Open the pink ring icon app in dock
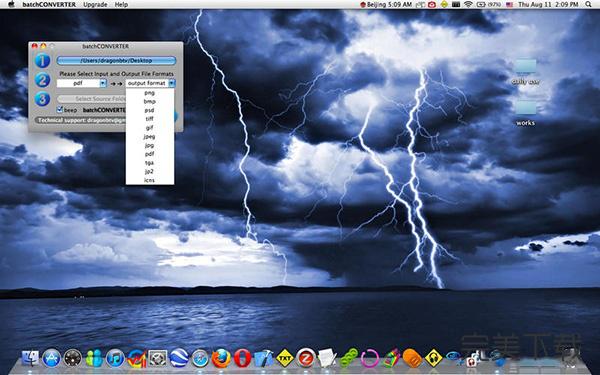The width and height of the screenshot is (600, 375). pos(370,359)
